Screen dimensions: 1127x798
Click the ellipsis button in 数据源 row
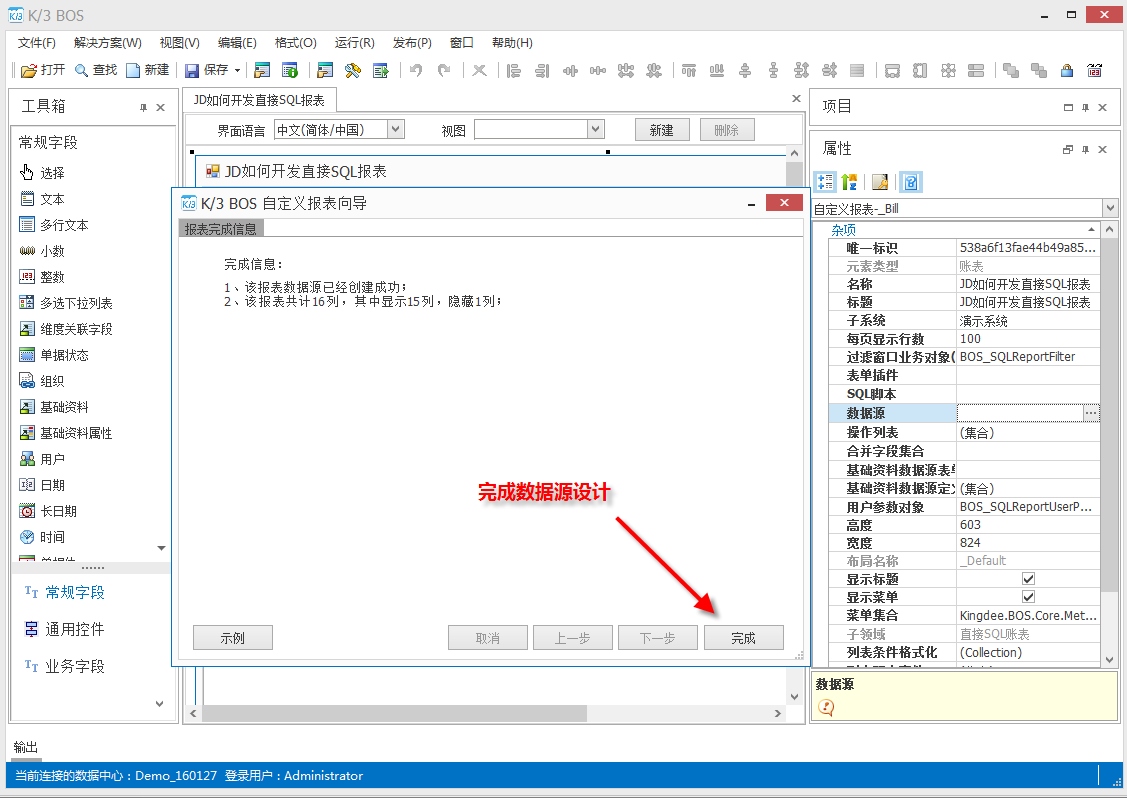tap(1091, 413)
